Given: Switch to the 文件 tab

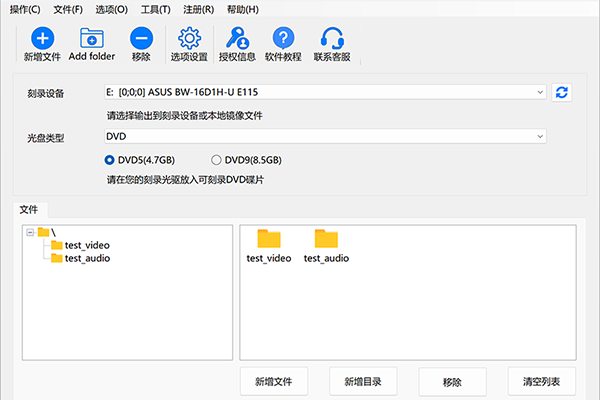Looking at the screenshot, I should click(x=29, y=210).
